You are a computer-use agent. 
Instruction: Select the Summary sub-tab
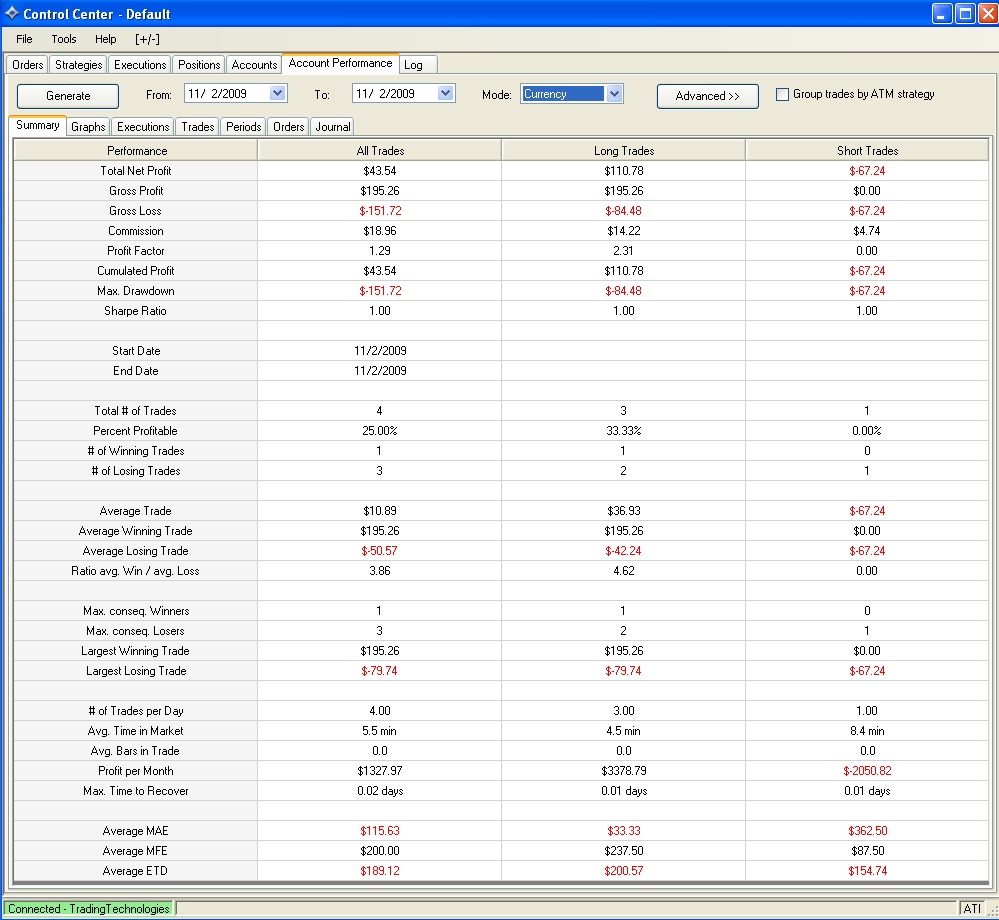point(38,125)
